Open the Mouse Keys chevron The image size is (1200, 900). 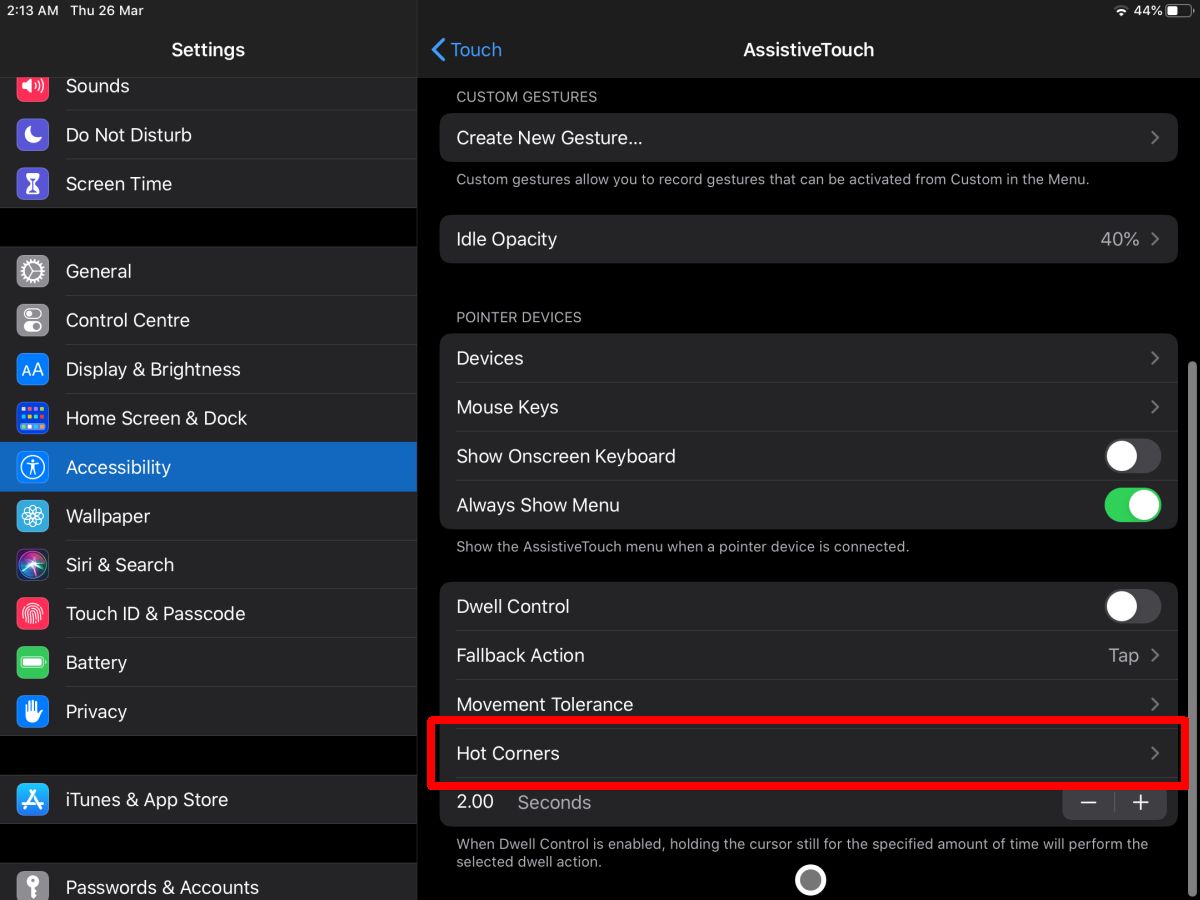click(x=1155, y=407)
